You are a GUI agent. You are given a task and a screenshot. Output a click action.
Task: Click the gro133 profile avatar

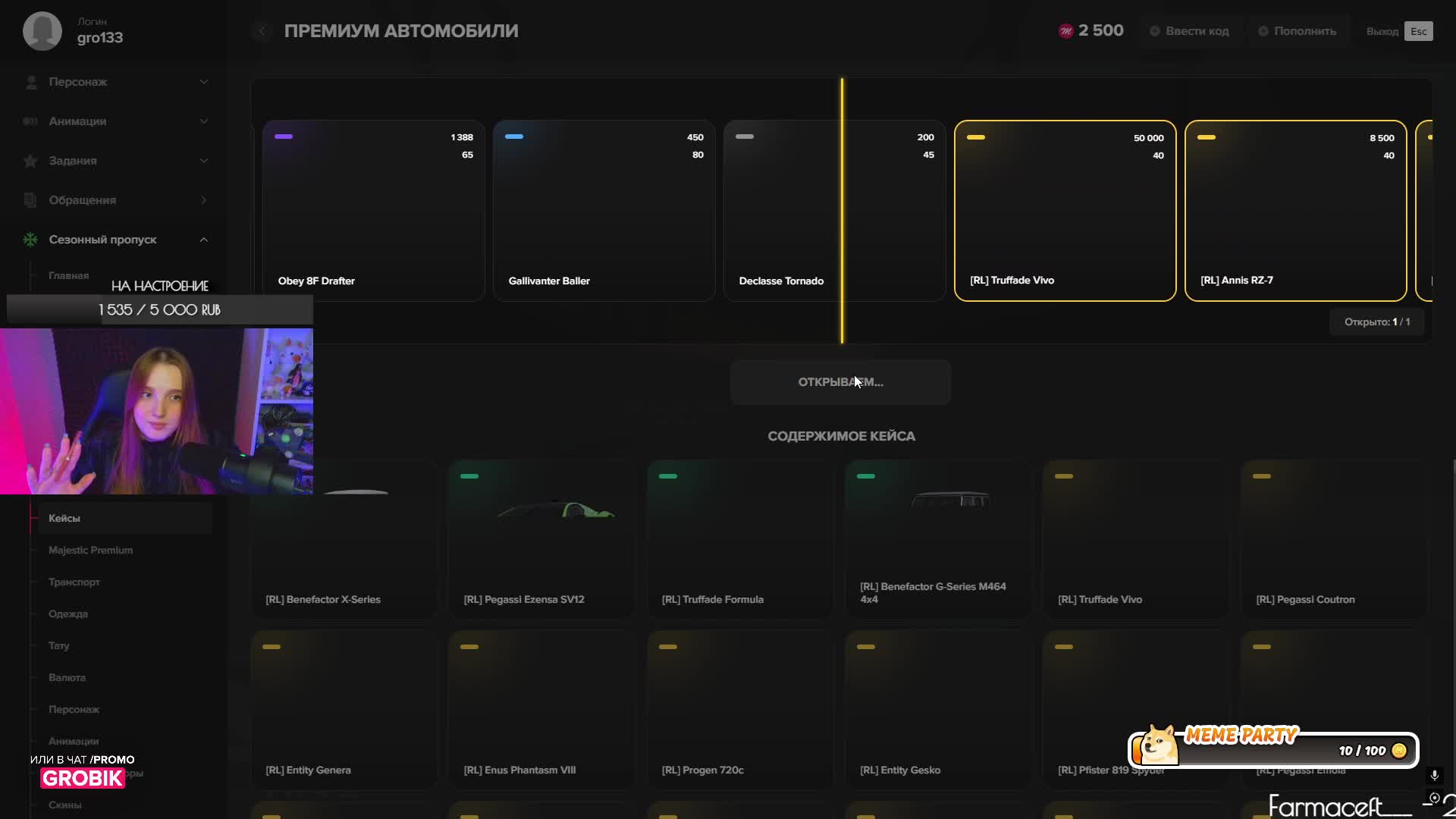pos(42,31)
